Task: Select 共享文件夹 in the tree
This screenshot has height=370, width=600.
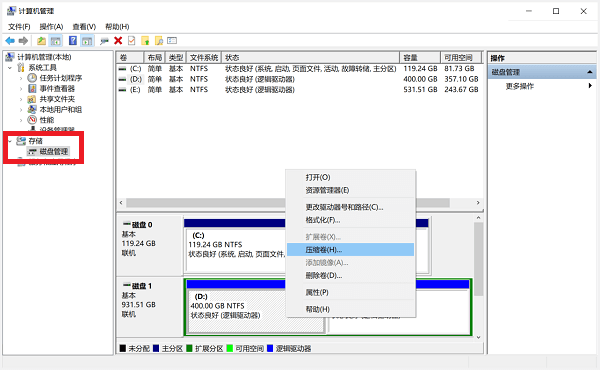Action: click(x=57, y=99)
